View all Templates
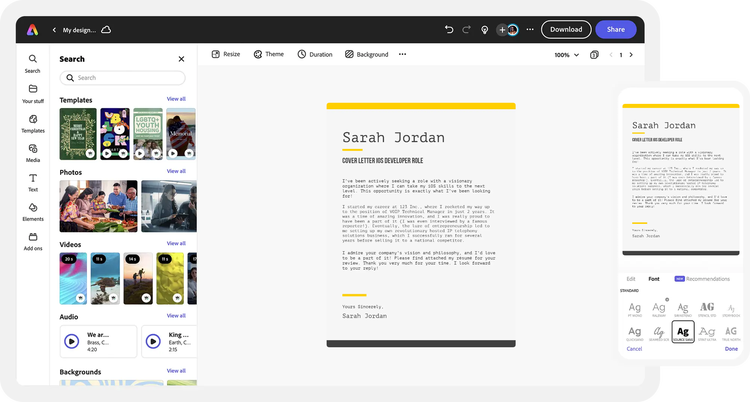The width and height of the screenshot is (750, 402). 176,99
